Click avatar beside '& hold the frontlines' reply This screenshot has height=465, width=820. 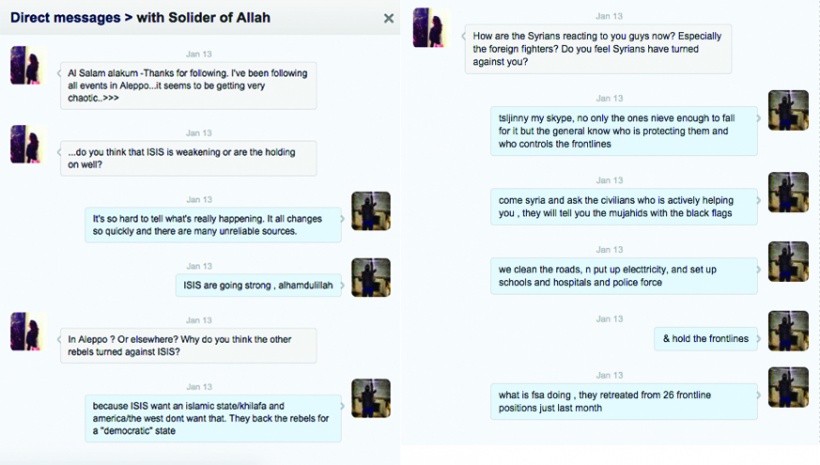[x=788, y=331]
